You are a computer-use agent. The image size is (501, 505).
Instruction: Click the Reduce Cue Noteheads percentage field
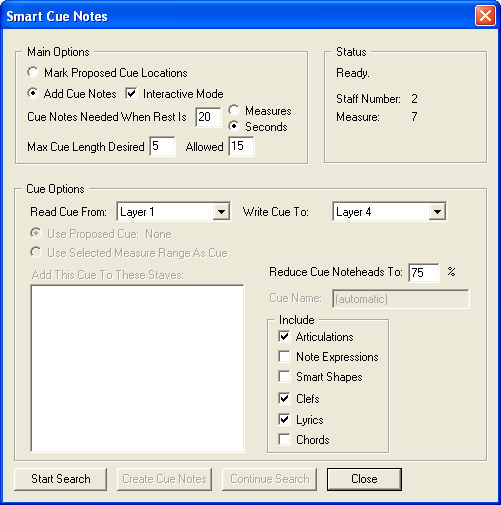point(424,273)
